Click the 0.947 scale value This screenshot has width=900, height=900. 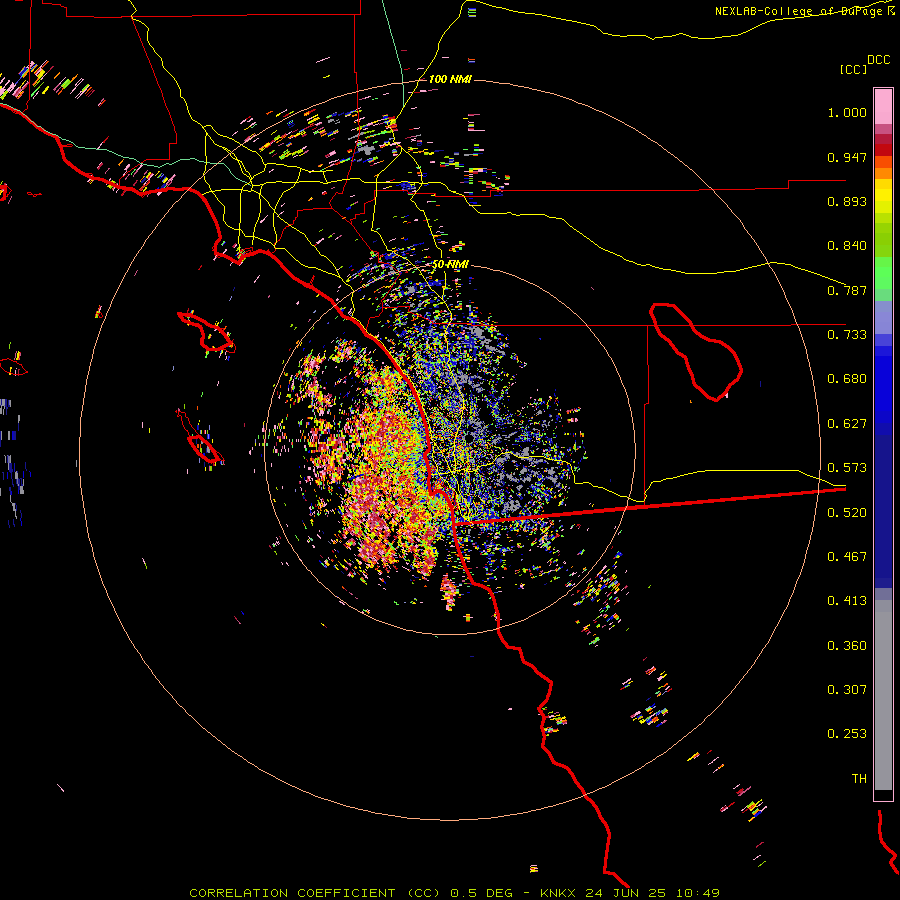pyautogui.click(x=847, y=157)
